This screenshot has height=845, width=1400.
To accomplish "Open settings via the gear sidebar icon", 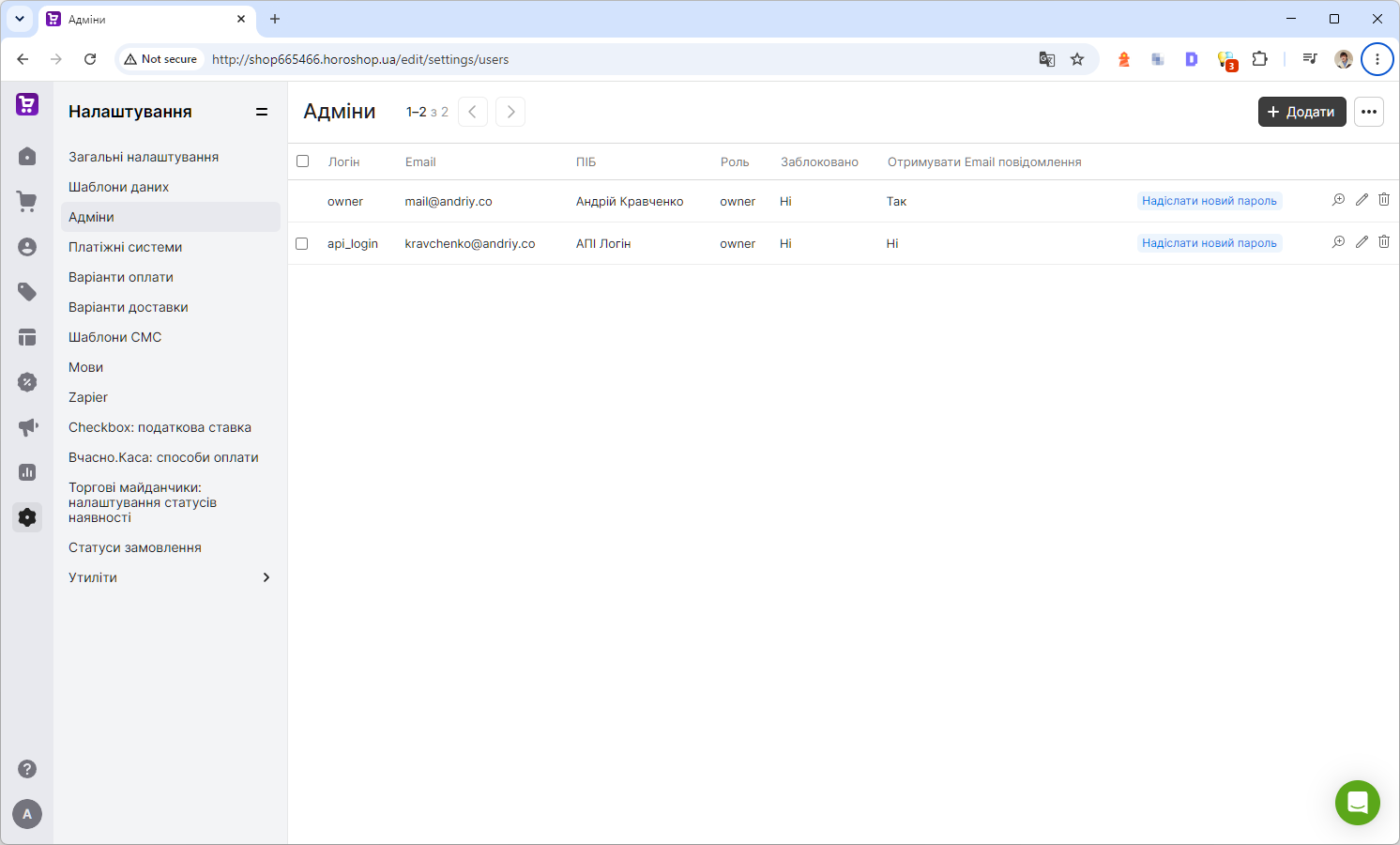I will (27, 517).
